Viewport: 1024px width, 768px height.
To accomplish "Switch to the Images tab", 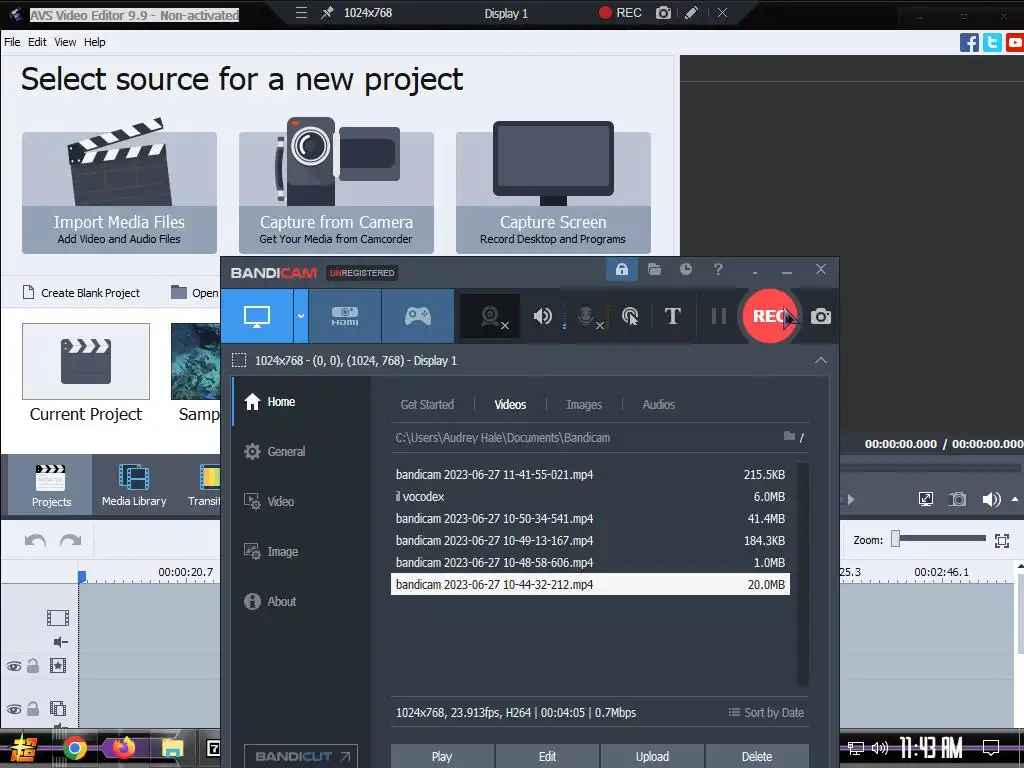I will coord(584,404).
